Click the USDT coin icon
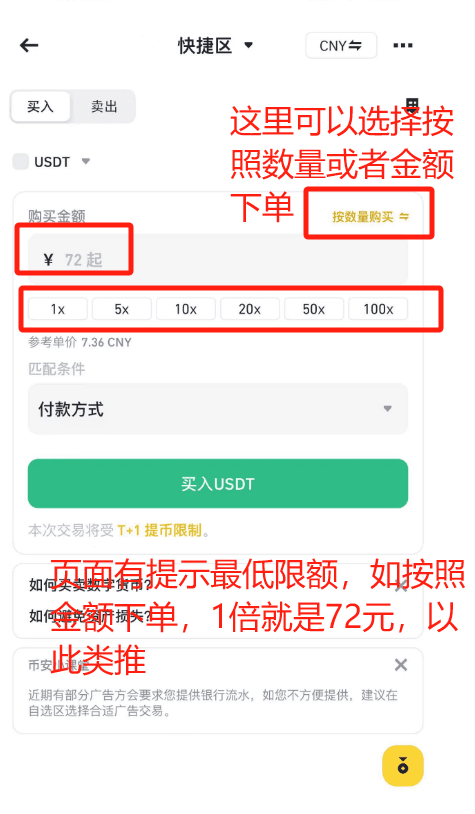This screenshot has height=814, width=475. [21, 161]
